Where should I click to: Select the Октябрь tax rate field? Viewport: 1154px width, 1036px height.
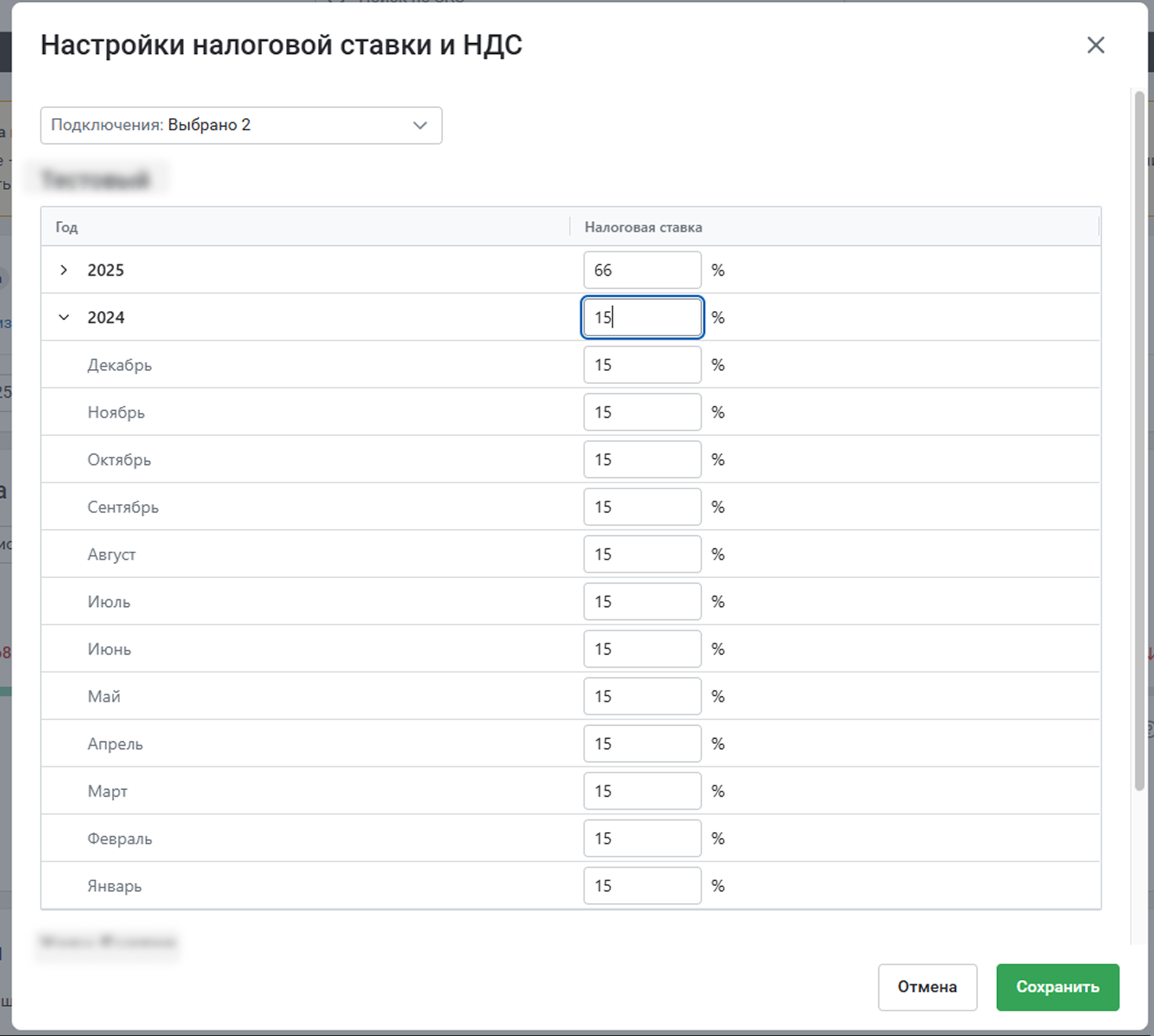coord(642,459)
